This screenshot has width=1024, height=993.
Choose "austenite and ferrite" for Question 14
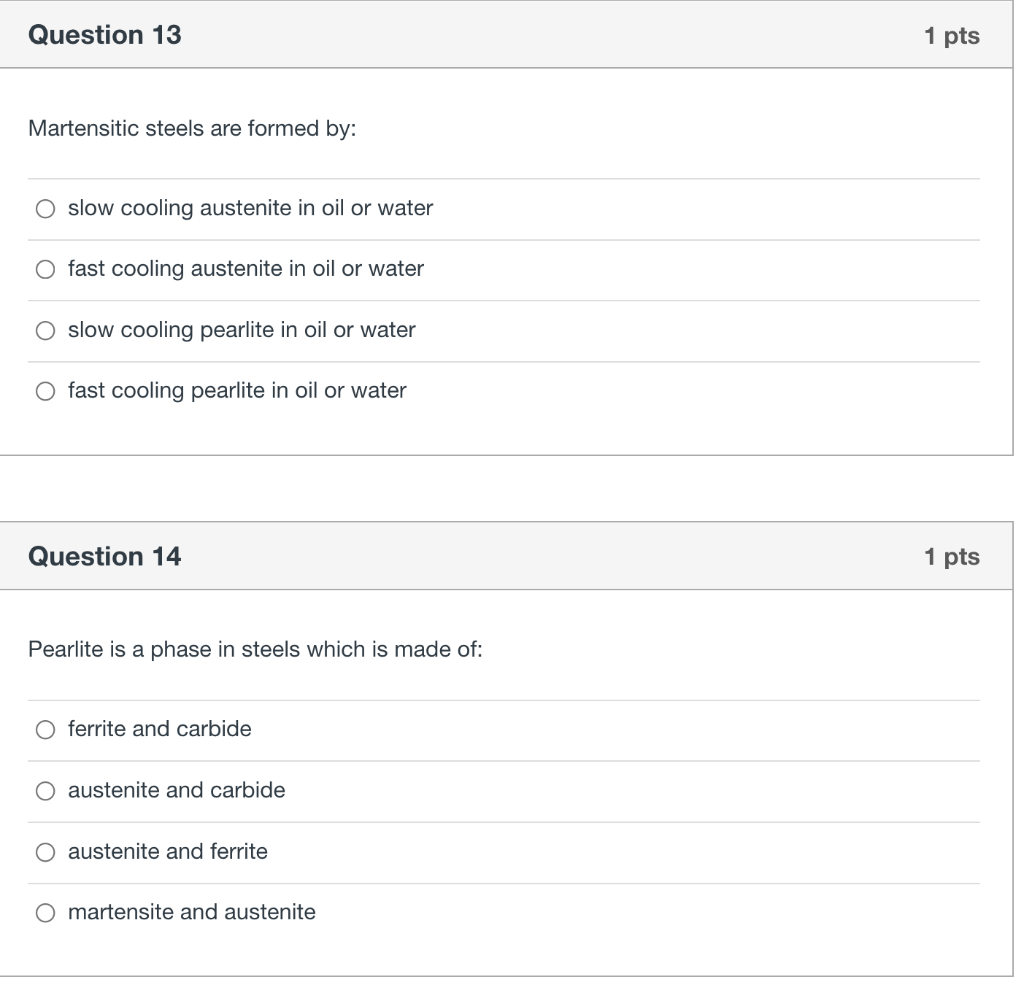pos(45,852)
